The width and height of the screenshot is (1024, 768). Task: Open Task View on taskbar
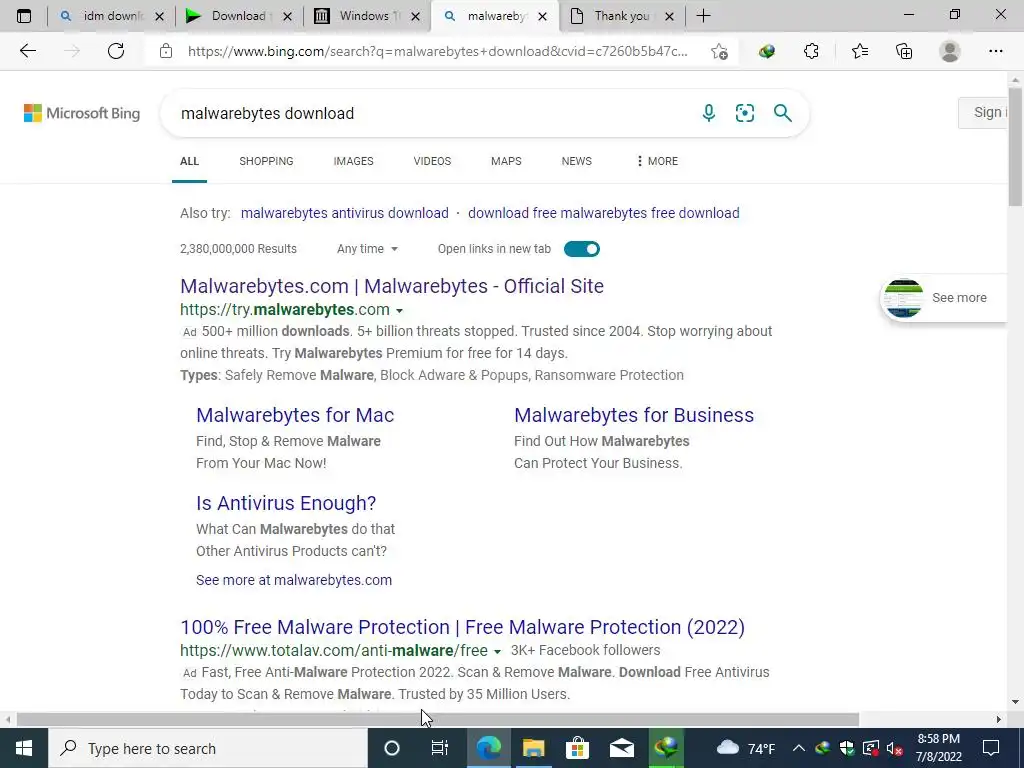coord(440,748)
